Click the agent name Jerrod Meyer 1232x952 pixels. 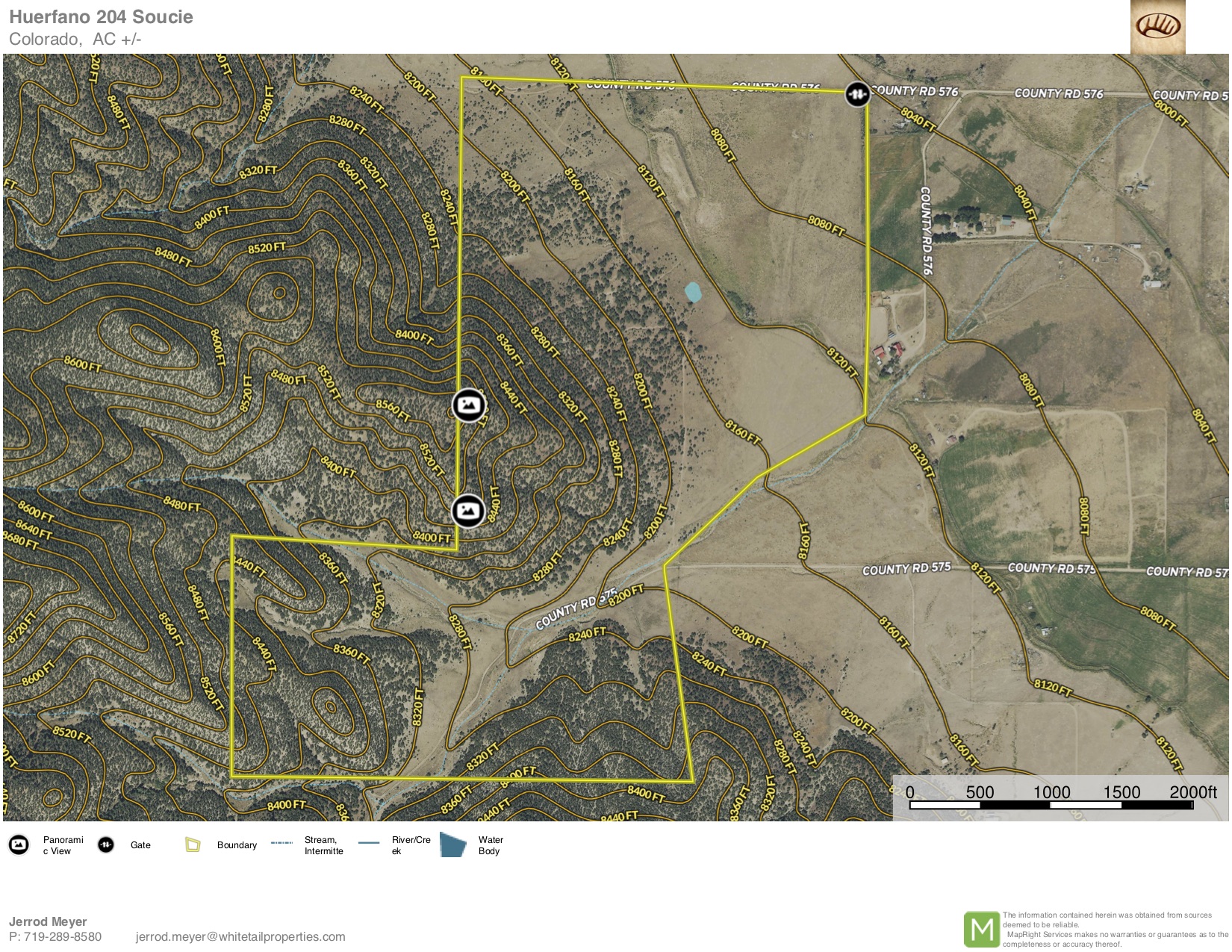coord(48,921)
